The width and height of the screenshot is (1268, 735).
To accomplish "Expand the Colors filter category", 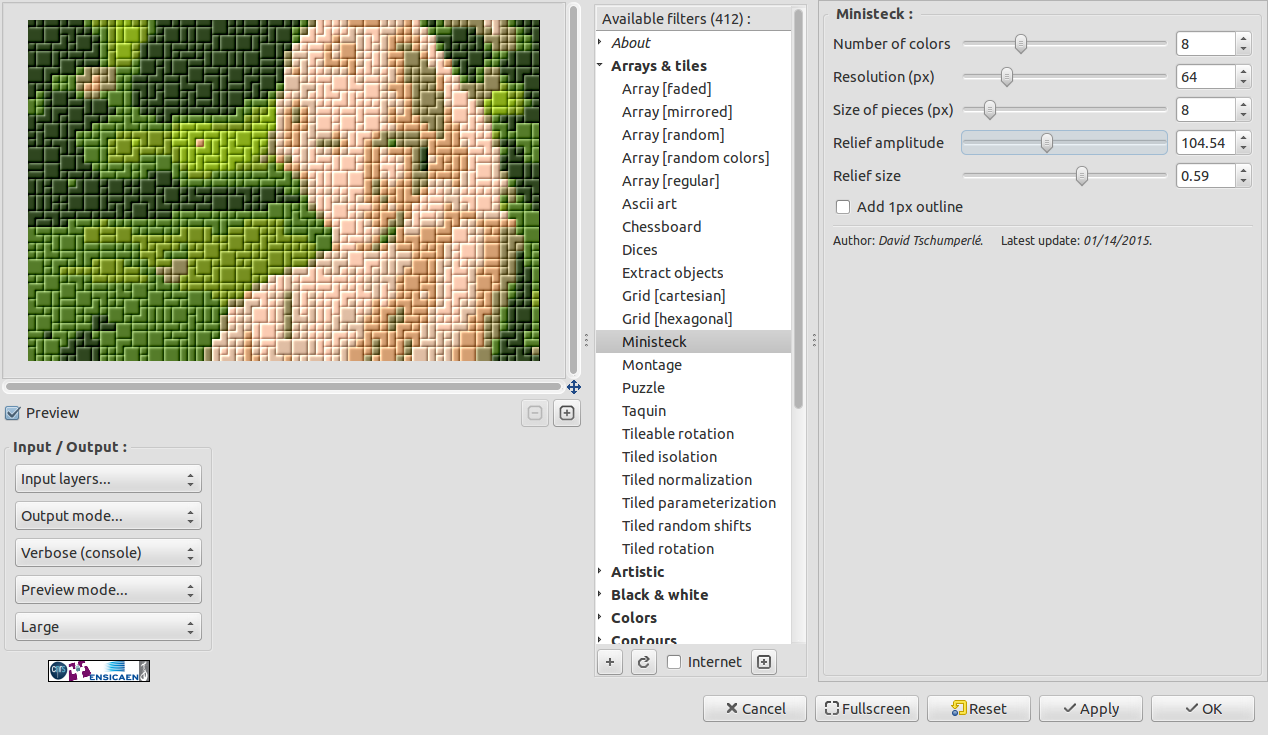I will (600, 618).
